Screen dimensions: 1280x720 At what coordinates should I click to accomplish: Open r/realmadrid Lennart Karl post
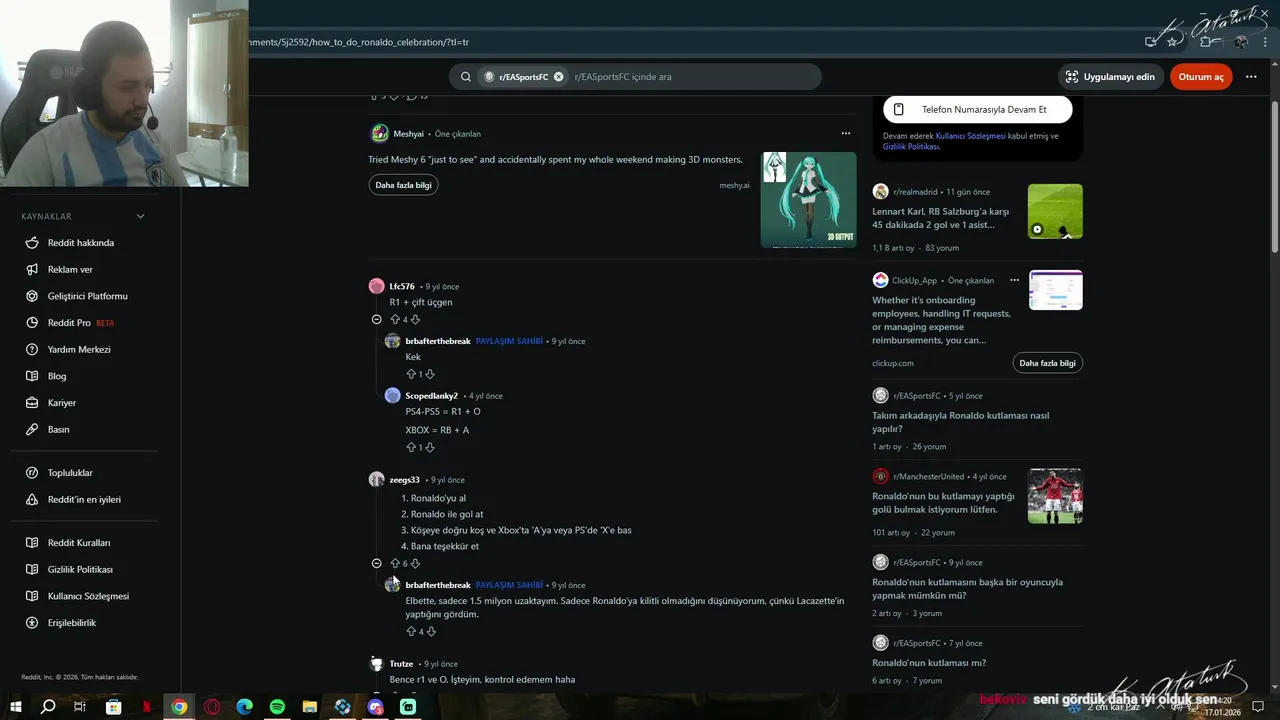[x=940, y=218]
